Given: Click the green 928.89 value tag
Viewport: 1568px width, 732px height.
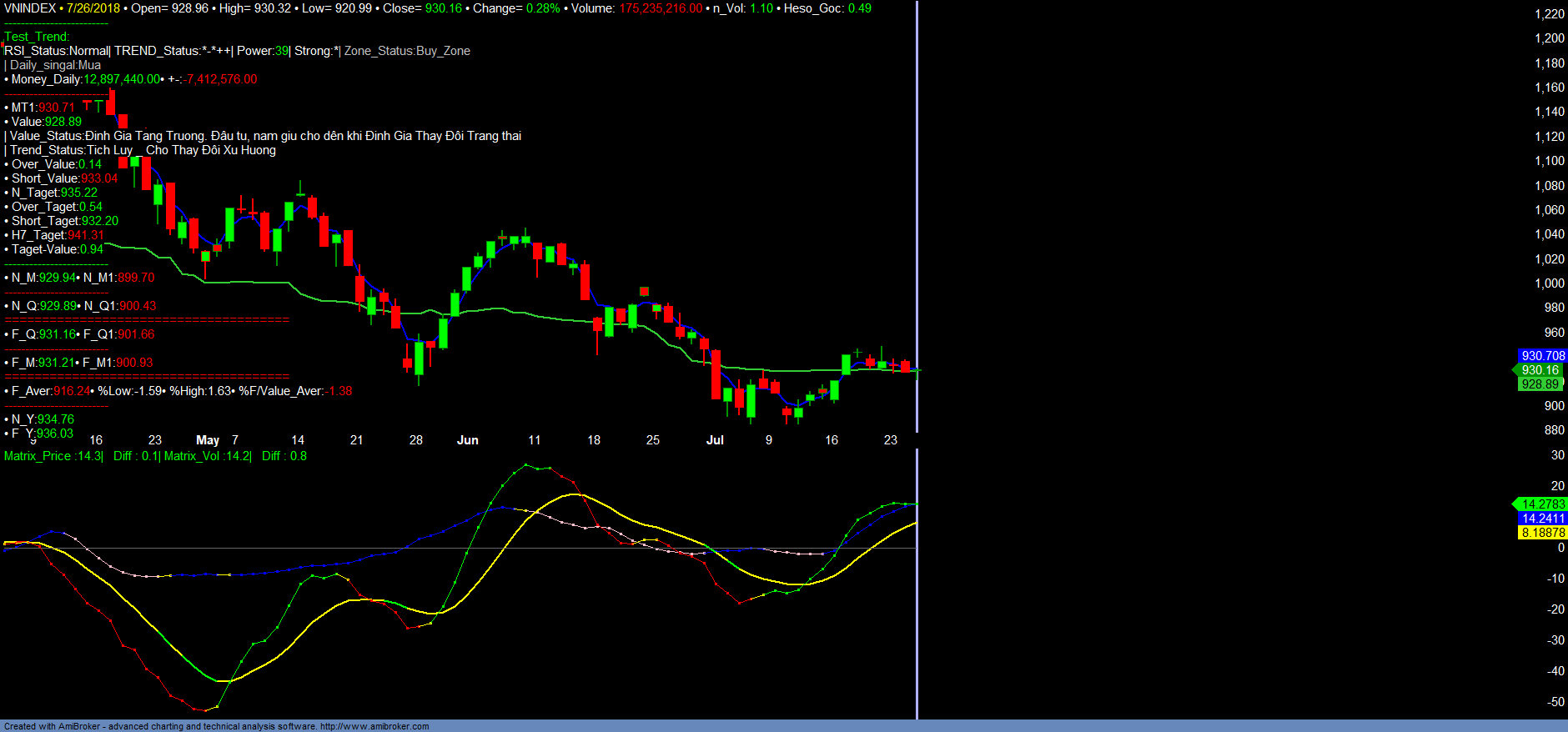Looking at the screenshot, I should (x=1540, y=384).
